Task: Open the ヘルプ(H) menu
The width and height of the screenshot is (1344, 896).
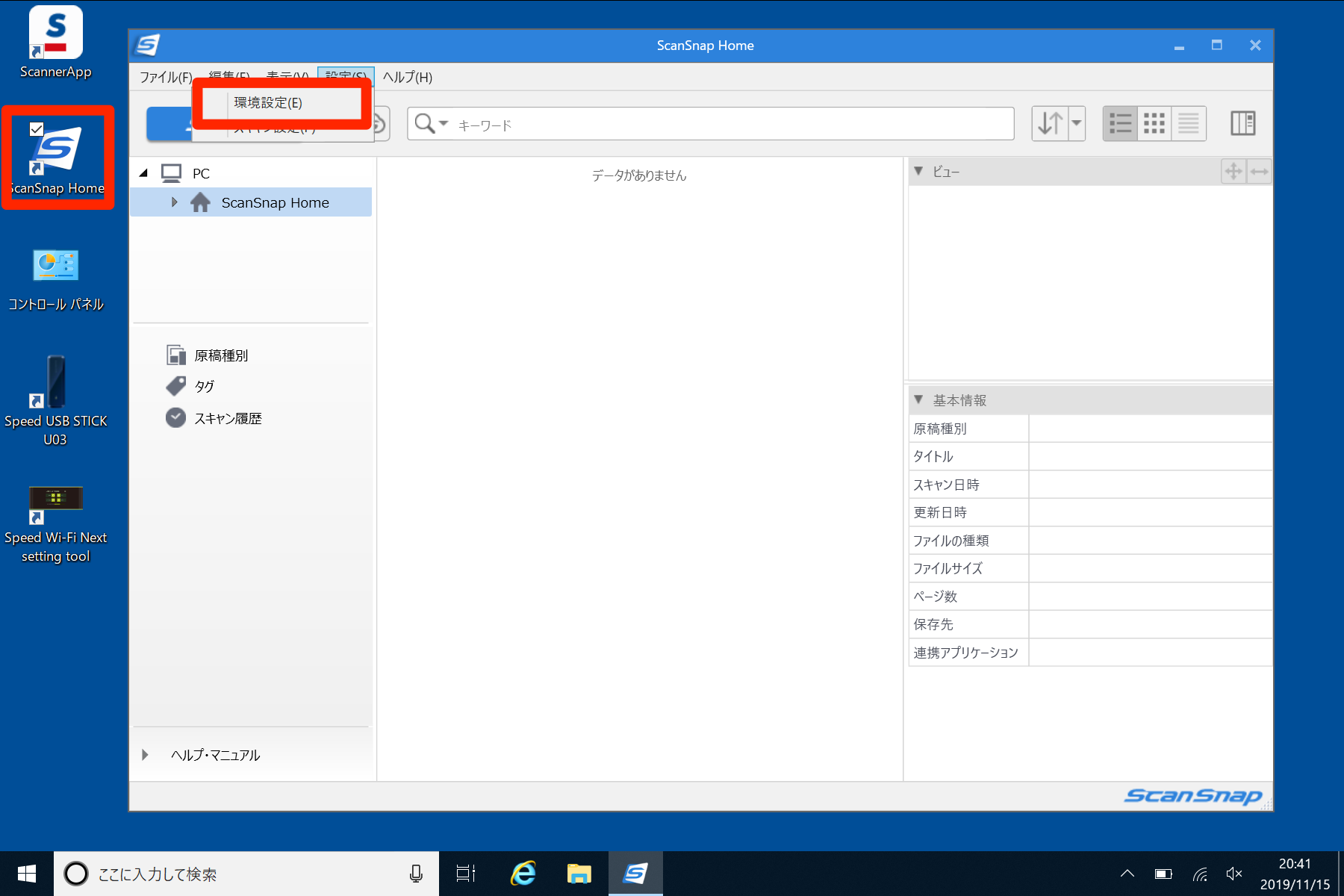Action: tap(407, 78)
